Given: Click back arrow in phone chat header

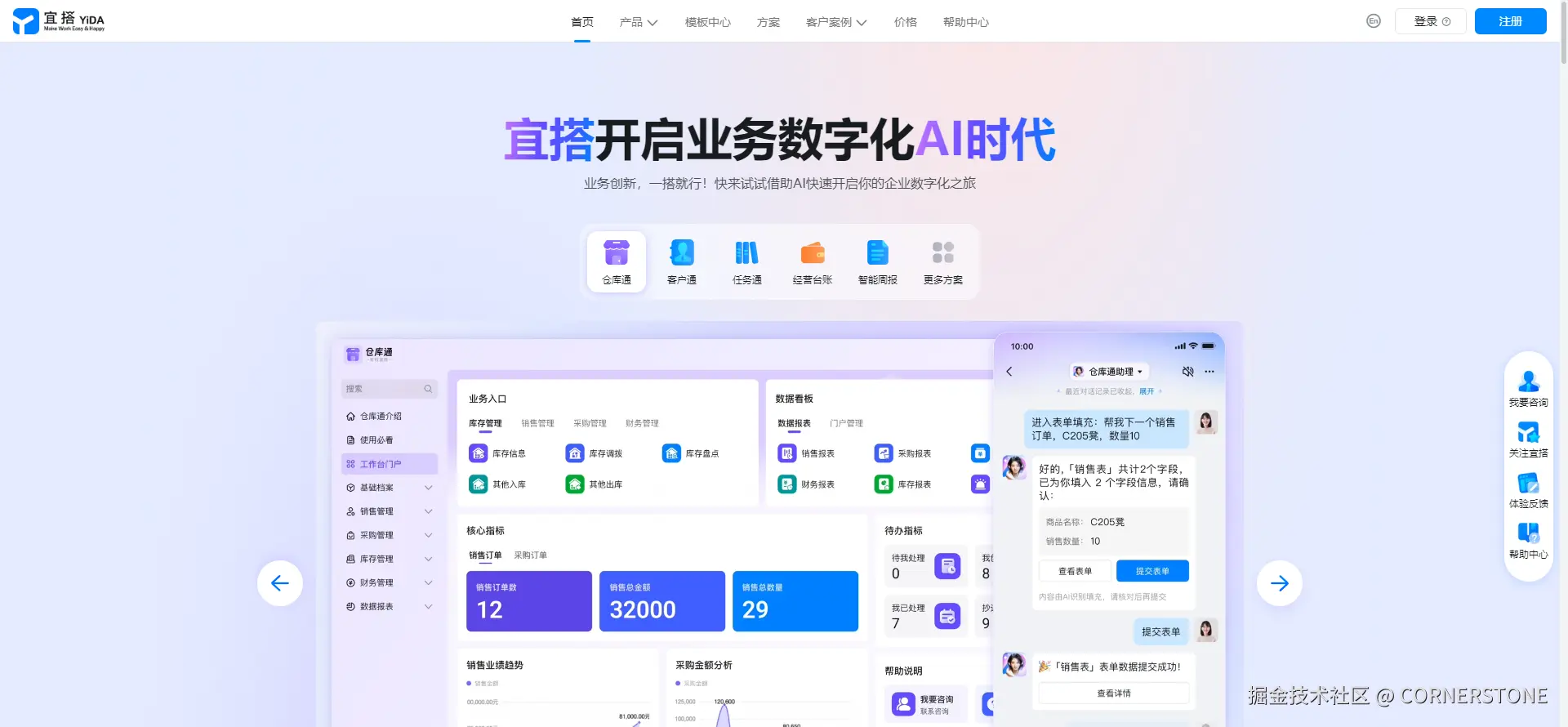Looking at the screenshot, I should pos(1009,372).
